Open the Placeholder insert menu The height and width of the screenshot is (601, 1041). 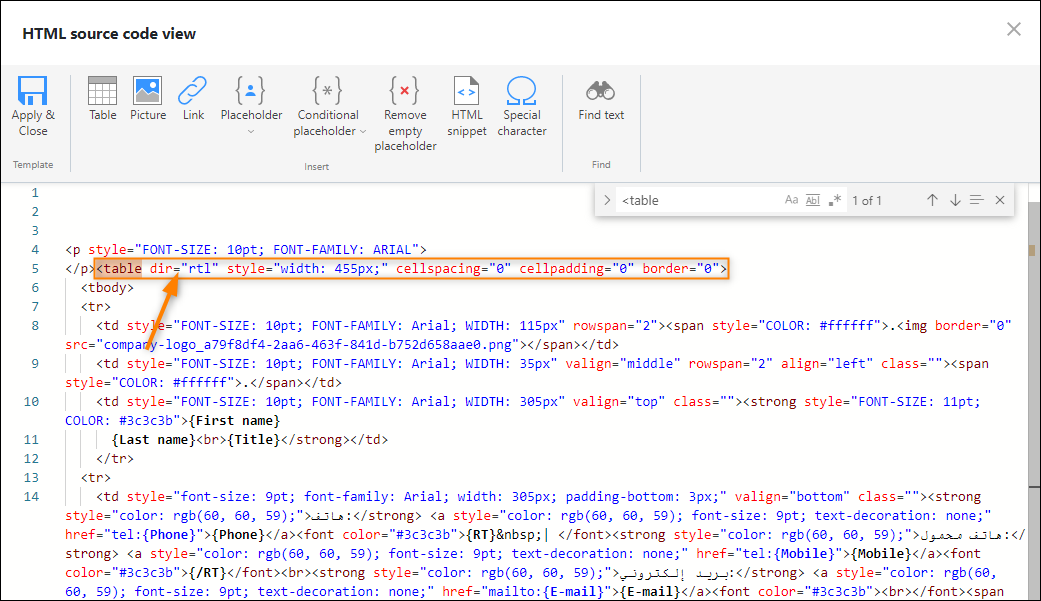click(251, 98)
